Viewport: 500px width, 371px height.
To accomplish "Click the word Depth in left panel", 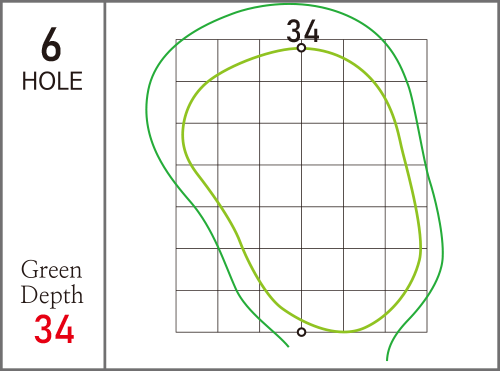I will coord(52,295).
